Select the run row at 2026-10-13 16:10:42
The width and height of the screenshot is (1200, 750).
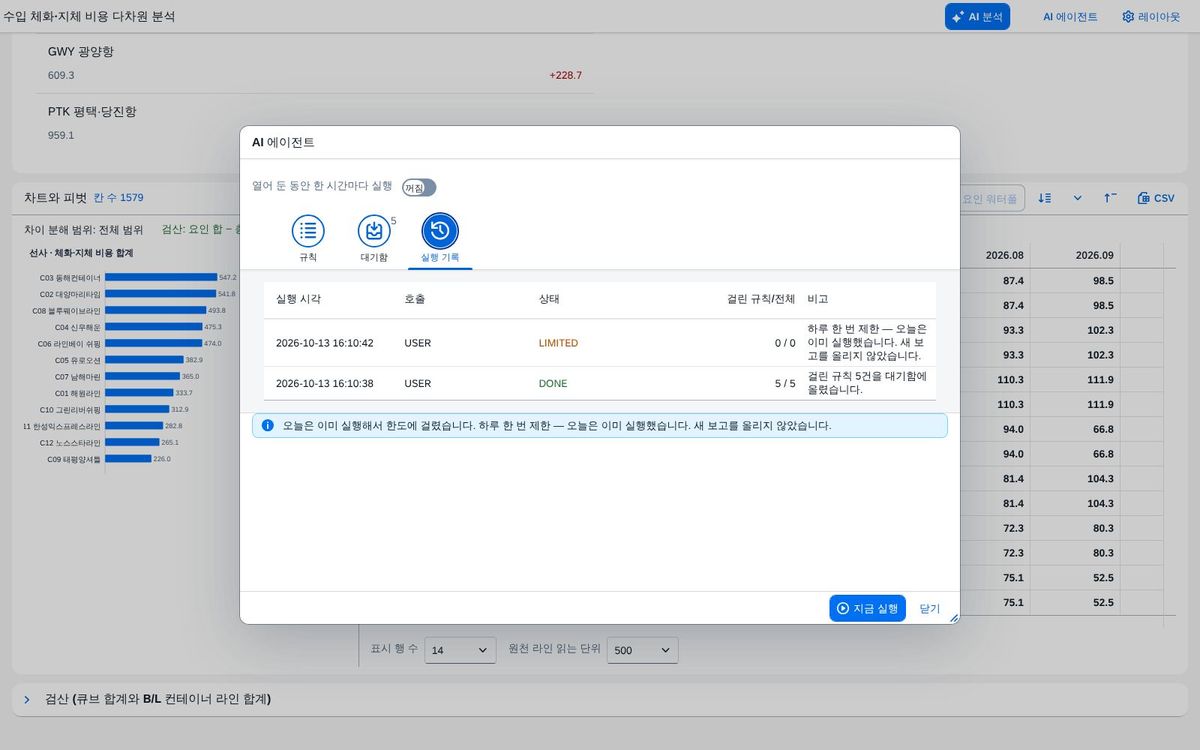click(600, 343)
